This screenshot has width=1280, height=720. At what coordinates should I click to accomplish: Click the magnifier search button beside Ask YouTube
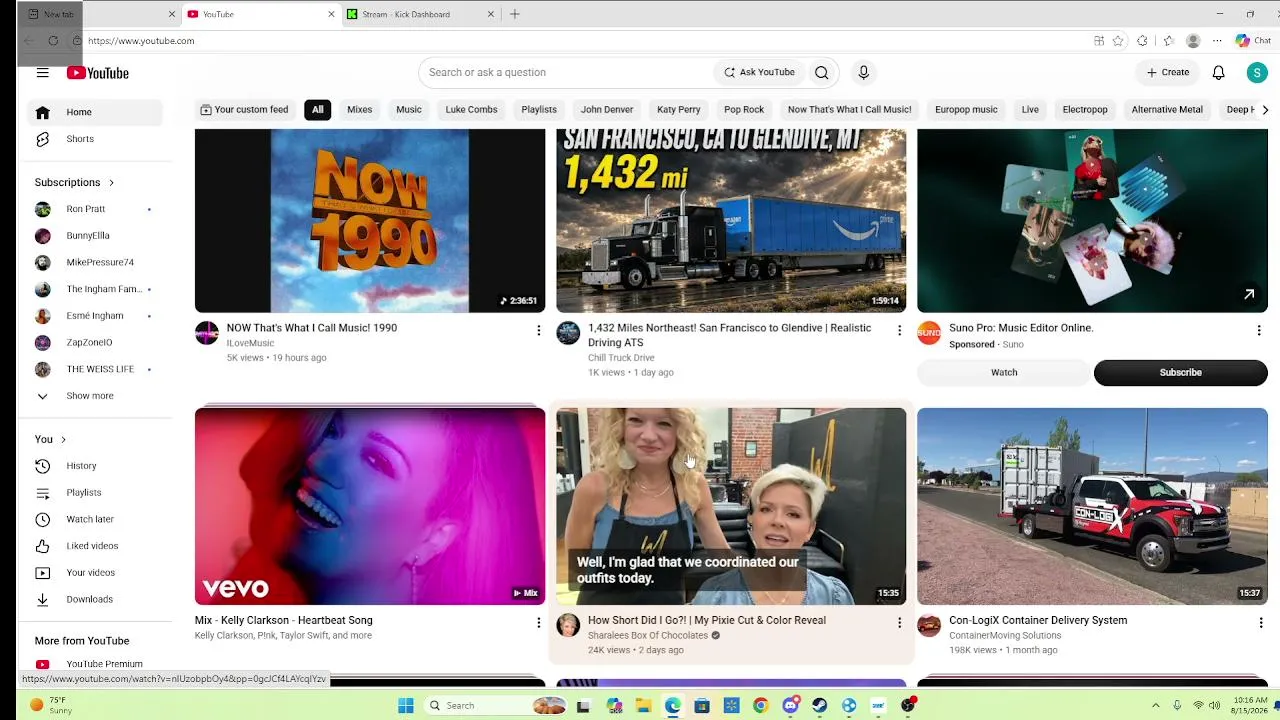821,72
